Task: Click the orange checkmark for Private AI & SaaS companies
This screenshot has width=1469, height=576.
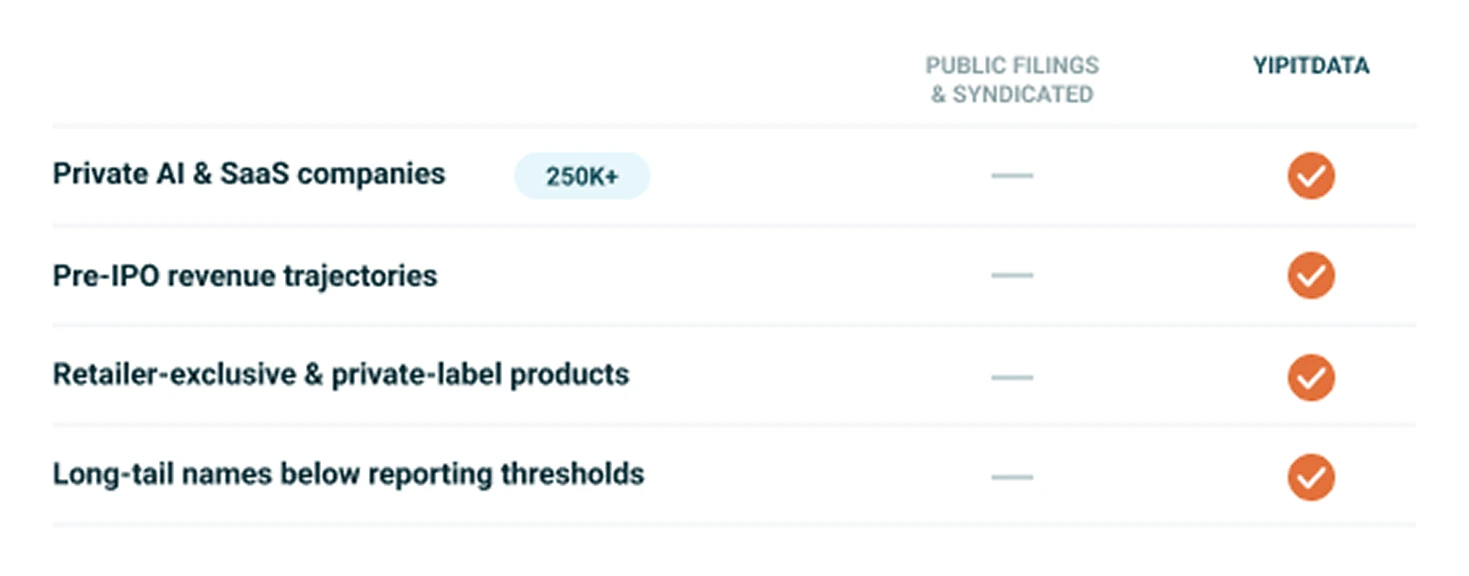Action: pyautogui.click(x=1311, y=176)
